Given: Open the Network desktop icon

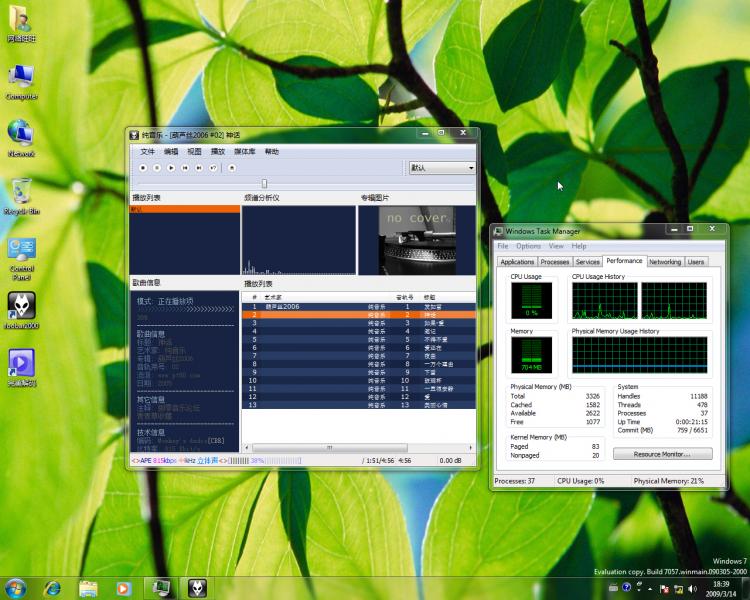Looking at the screenshot, I should tap(21, 138).
